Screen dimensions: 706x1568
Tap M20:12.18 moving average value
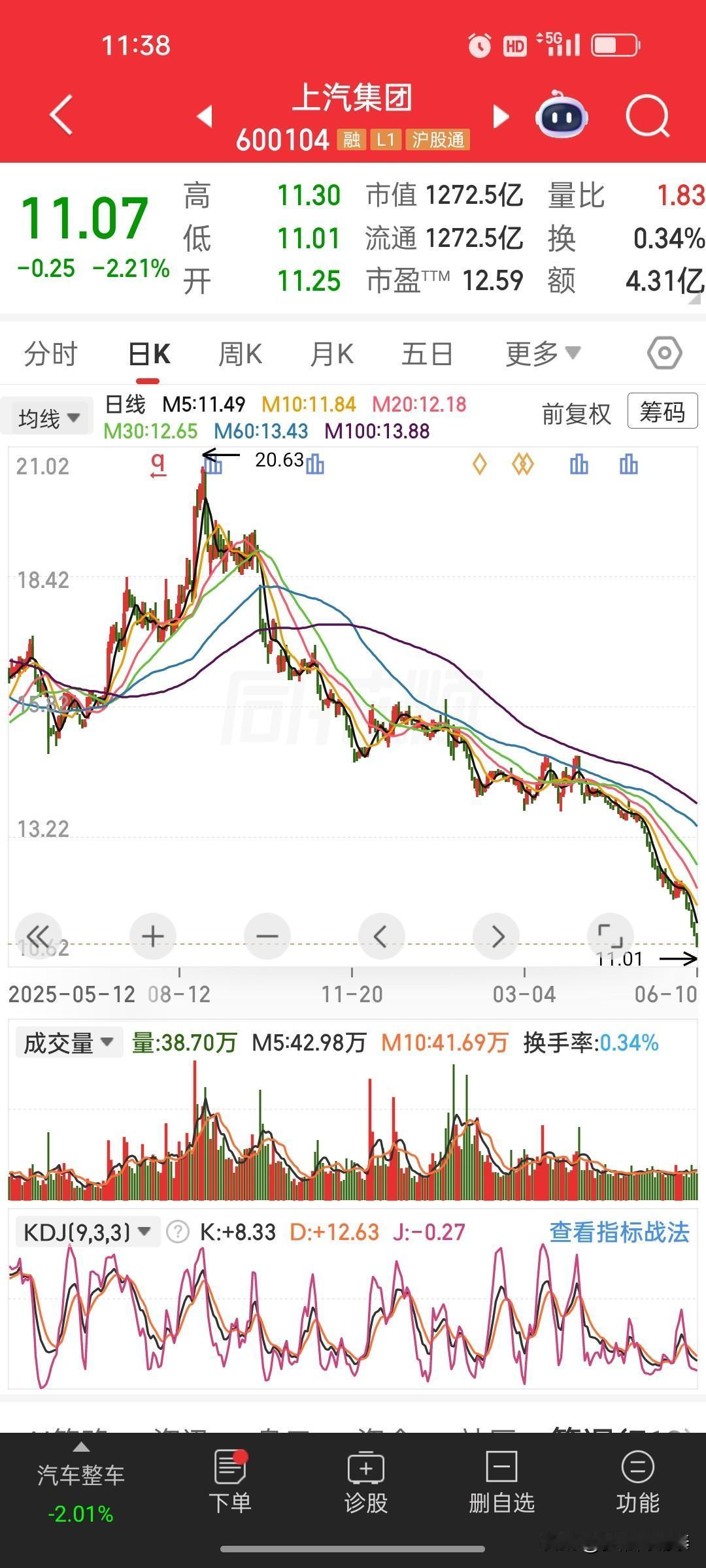[419, 404]
